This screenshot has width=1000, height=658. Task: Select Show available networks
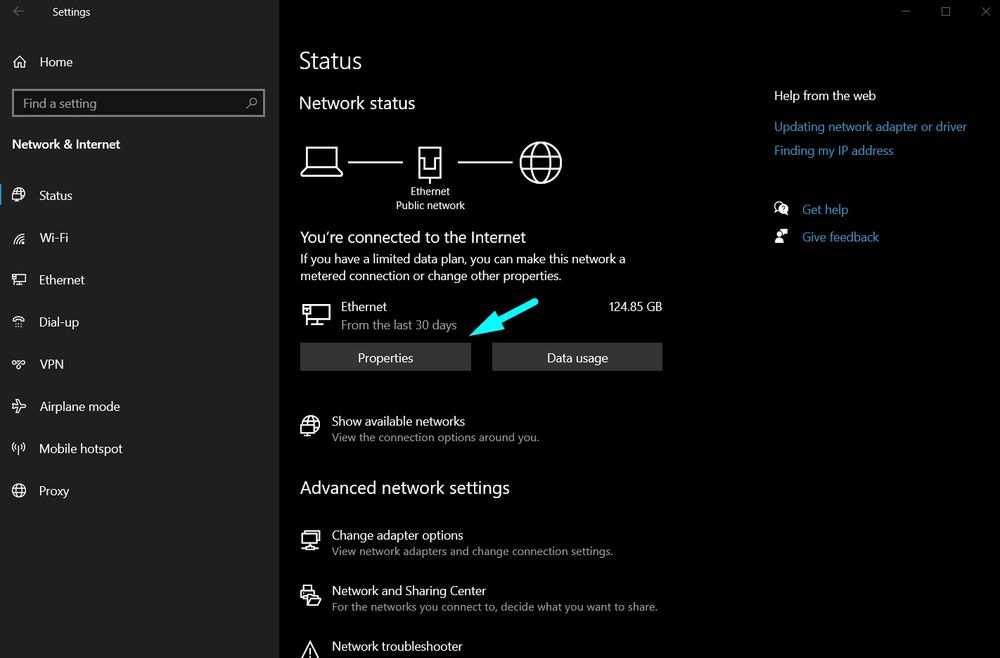(x=398, y=421)
